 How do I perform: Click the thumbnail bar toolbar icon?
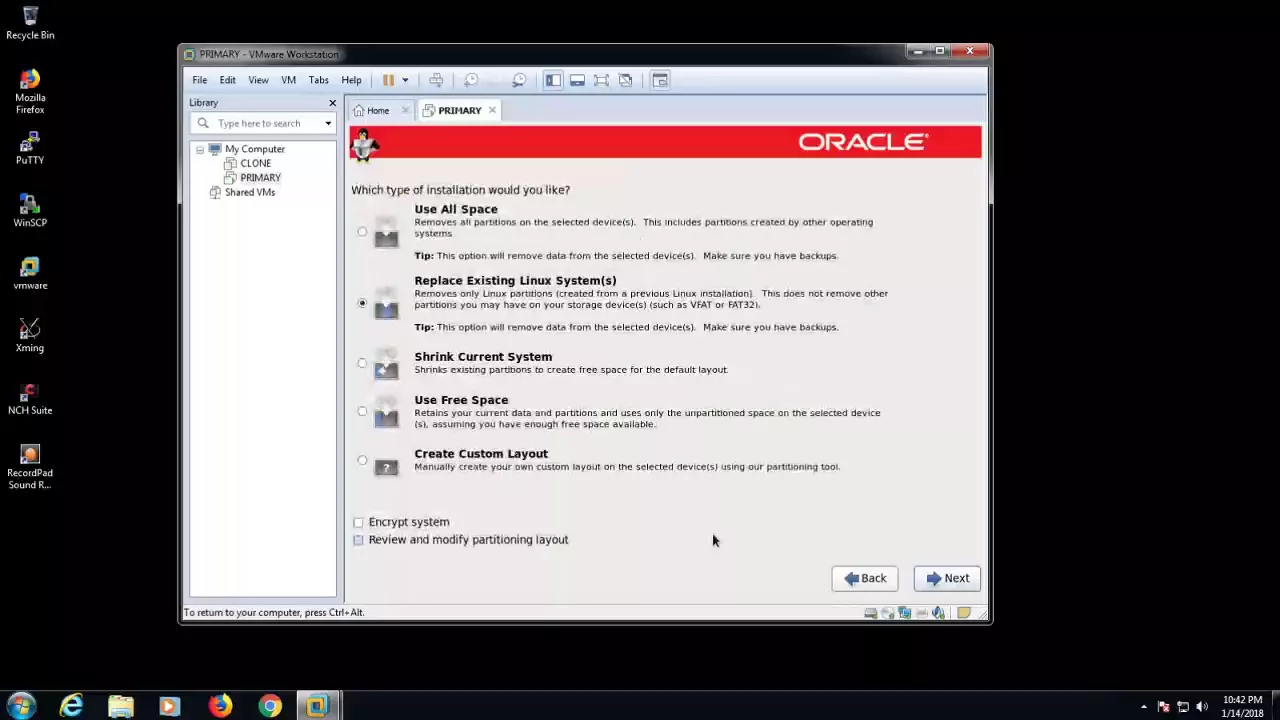click(577, 80)
